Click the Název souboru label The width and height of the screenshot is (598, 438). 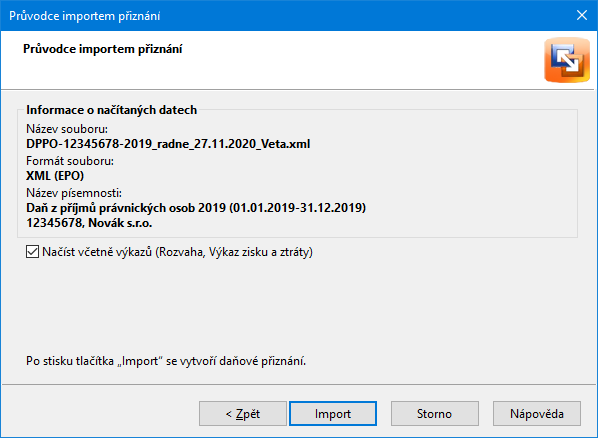pyautogui.click(x=67, y=129)
